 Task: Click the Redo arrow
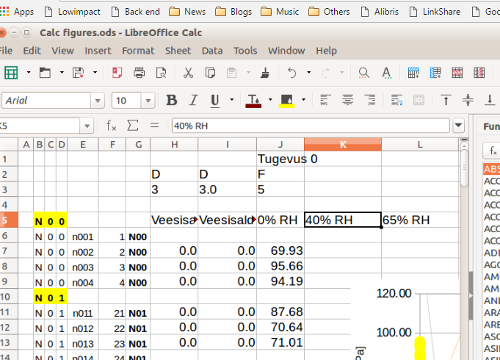325,72
